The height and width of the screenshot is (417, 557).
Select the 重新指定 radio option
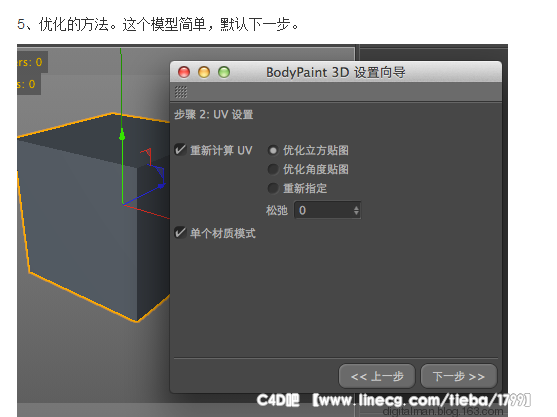click(x=273, y=188)
